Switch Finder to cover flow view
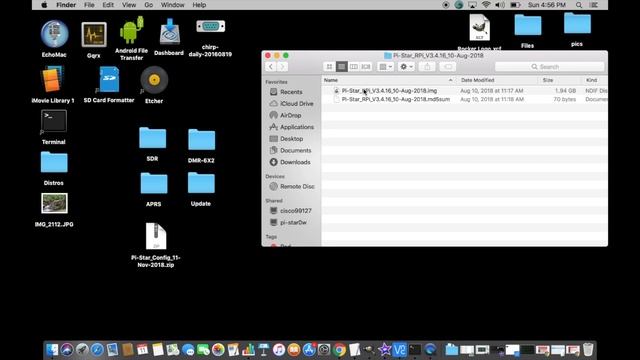The image size is (640, 360). coord(366,67)
